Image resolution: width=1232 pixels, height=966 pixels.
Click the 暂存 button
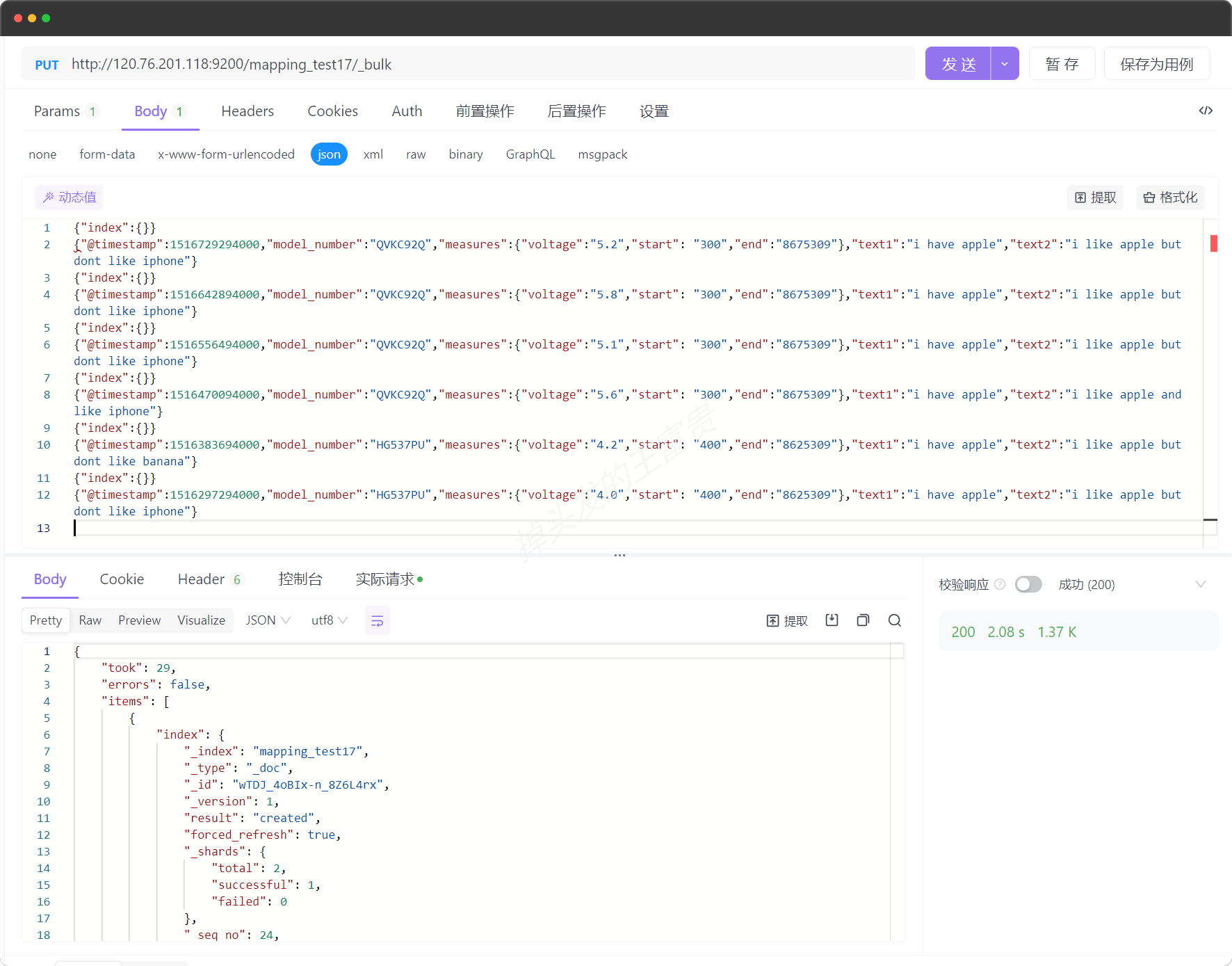[x=1062, y=63]
